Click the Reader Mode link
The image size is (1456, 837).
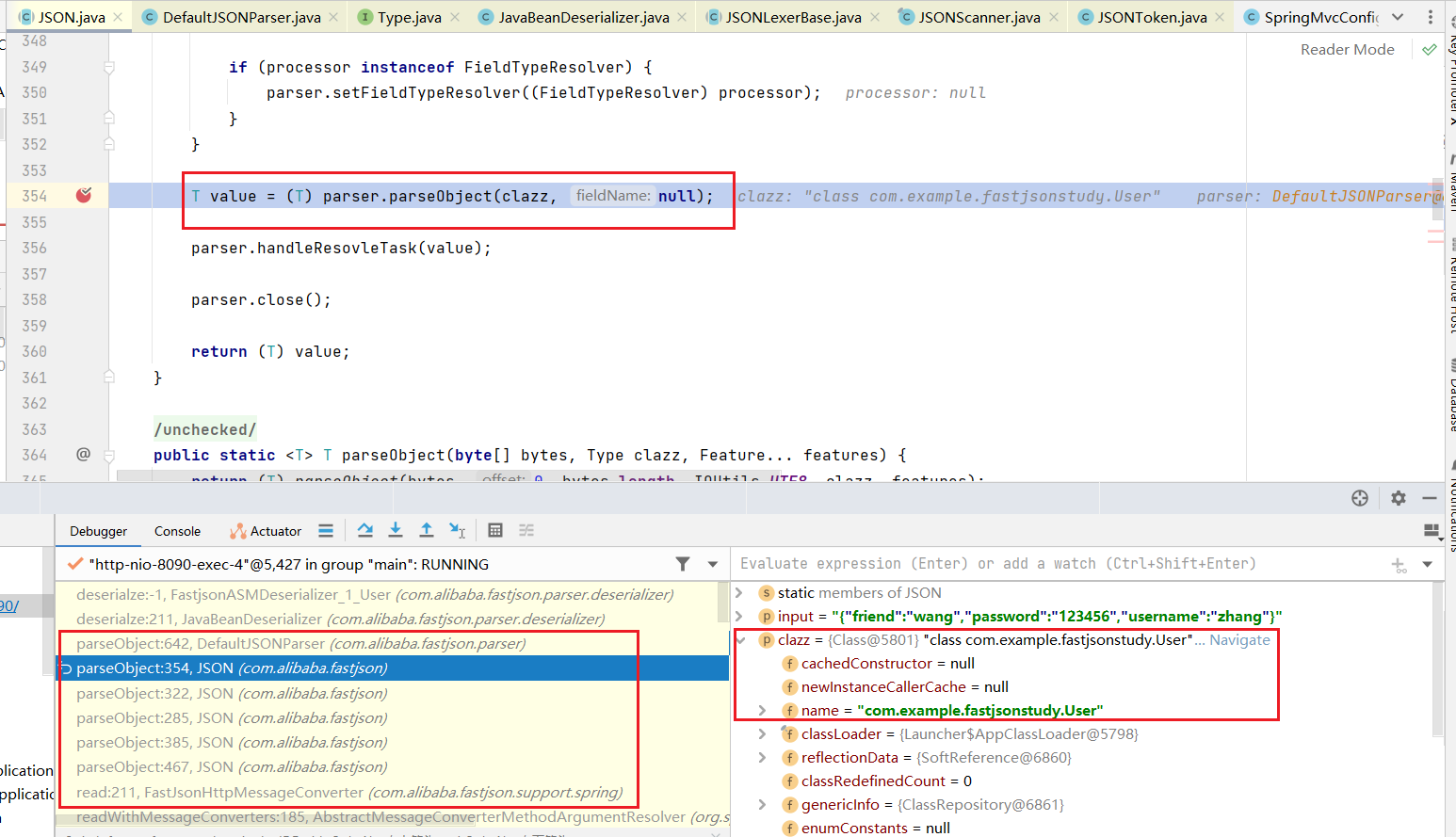click(x=1347, y=49)
